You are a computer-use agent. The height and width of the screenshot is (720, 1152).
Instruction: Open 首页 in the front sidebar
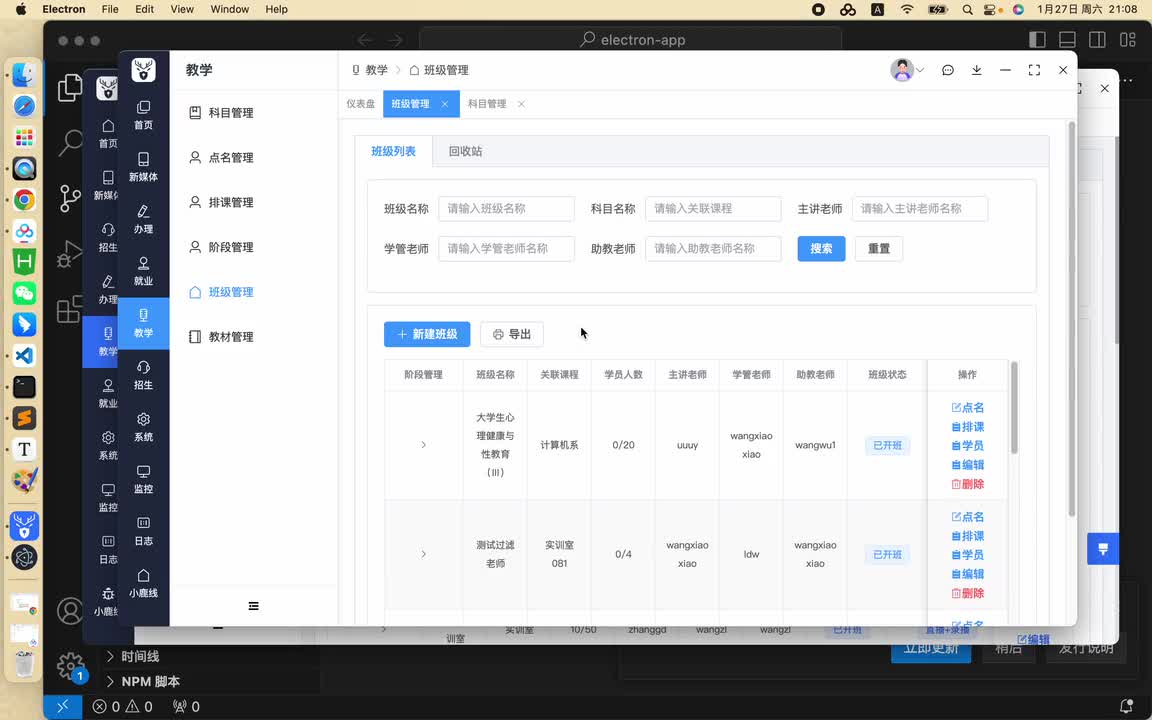coord(143,115)
